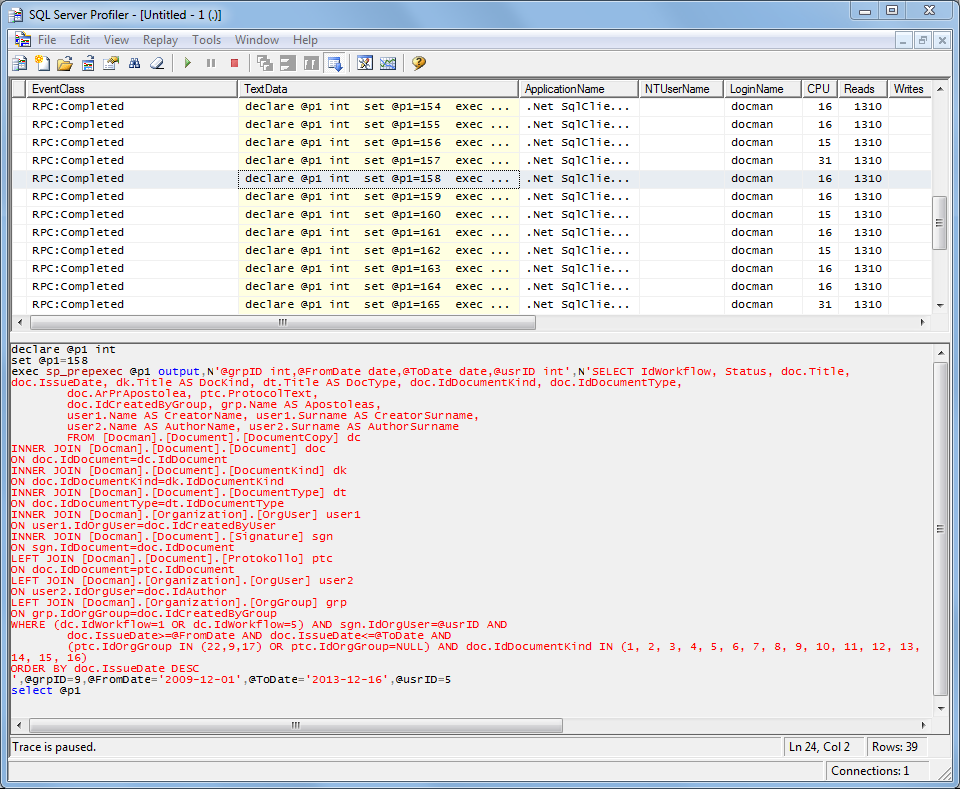This screenshot has width=960, height=789.
Task: Click the 'select @p1' line in the SQL pane
Action: click(46, 690)
